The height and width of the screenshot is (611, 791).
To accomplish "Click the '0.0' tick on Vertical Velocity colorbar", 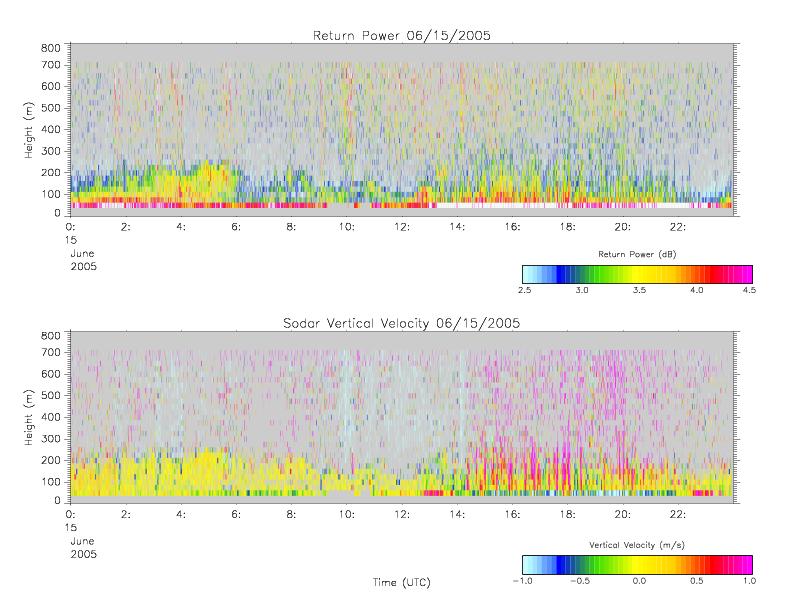I will 639,581.
